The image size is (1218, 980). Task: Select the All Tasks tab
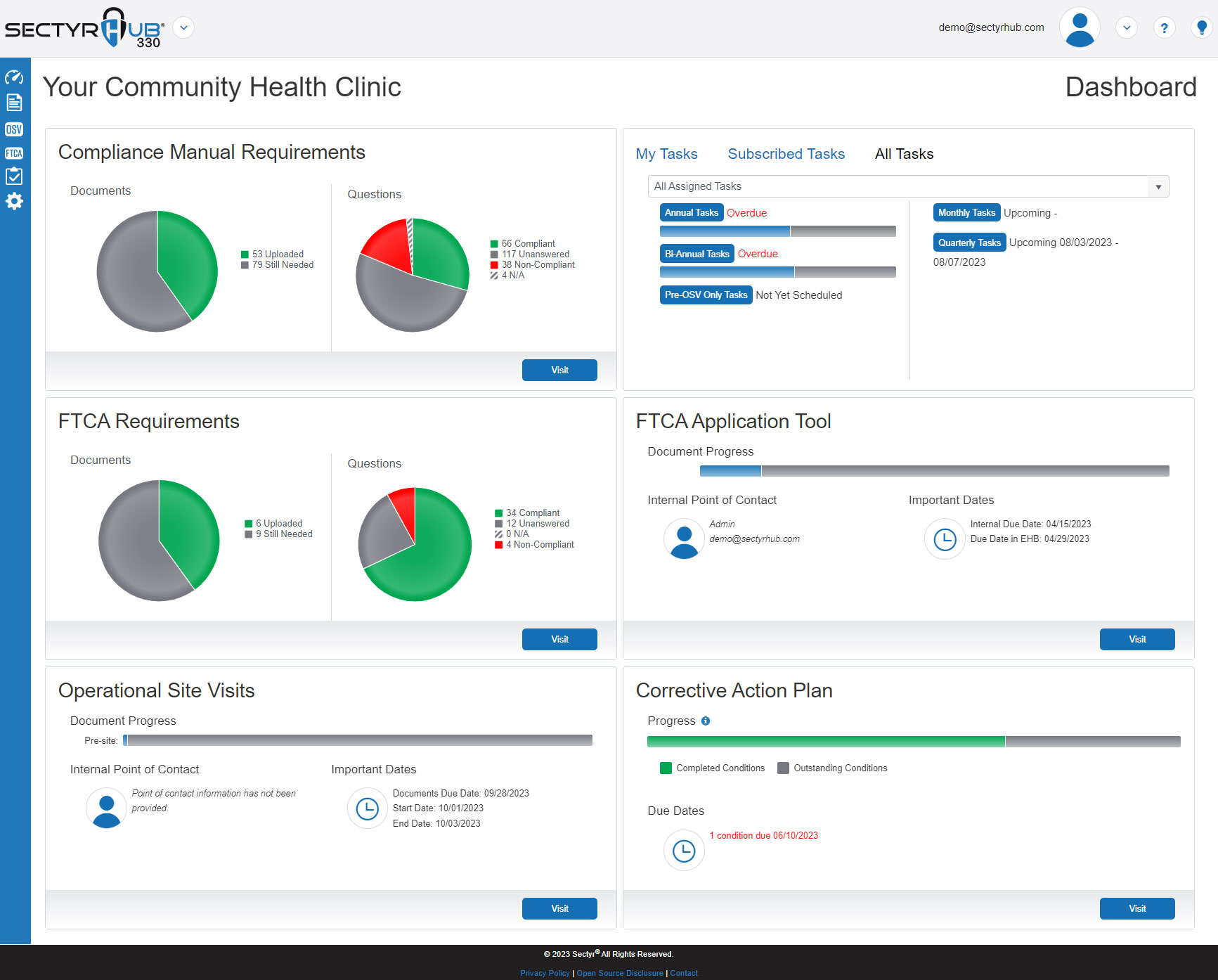coord(904,154)
